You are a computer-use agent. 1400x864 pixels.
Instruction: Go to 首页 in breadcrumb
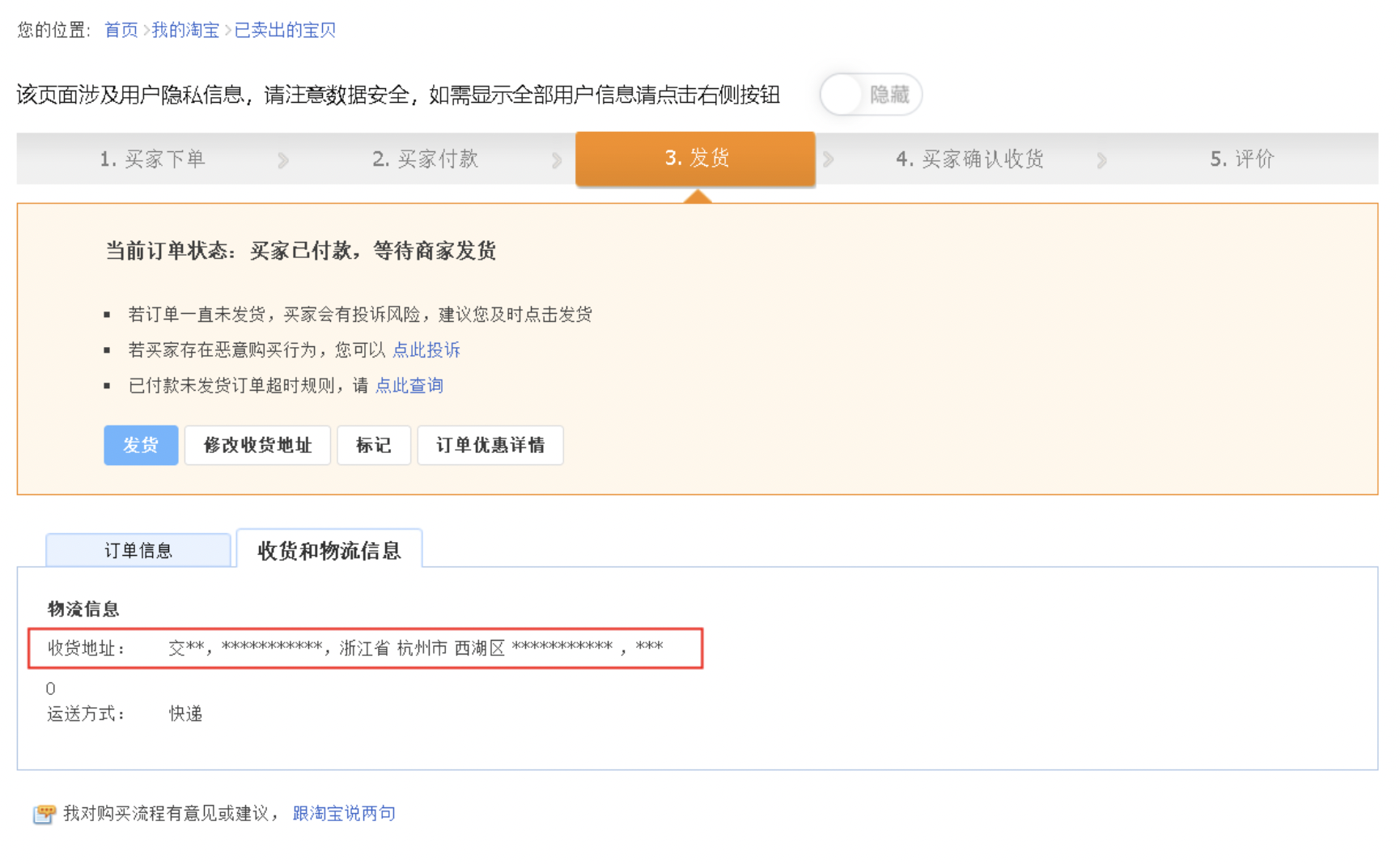pyautogui.click(x=121, y=30)
